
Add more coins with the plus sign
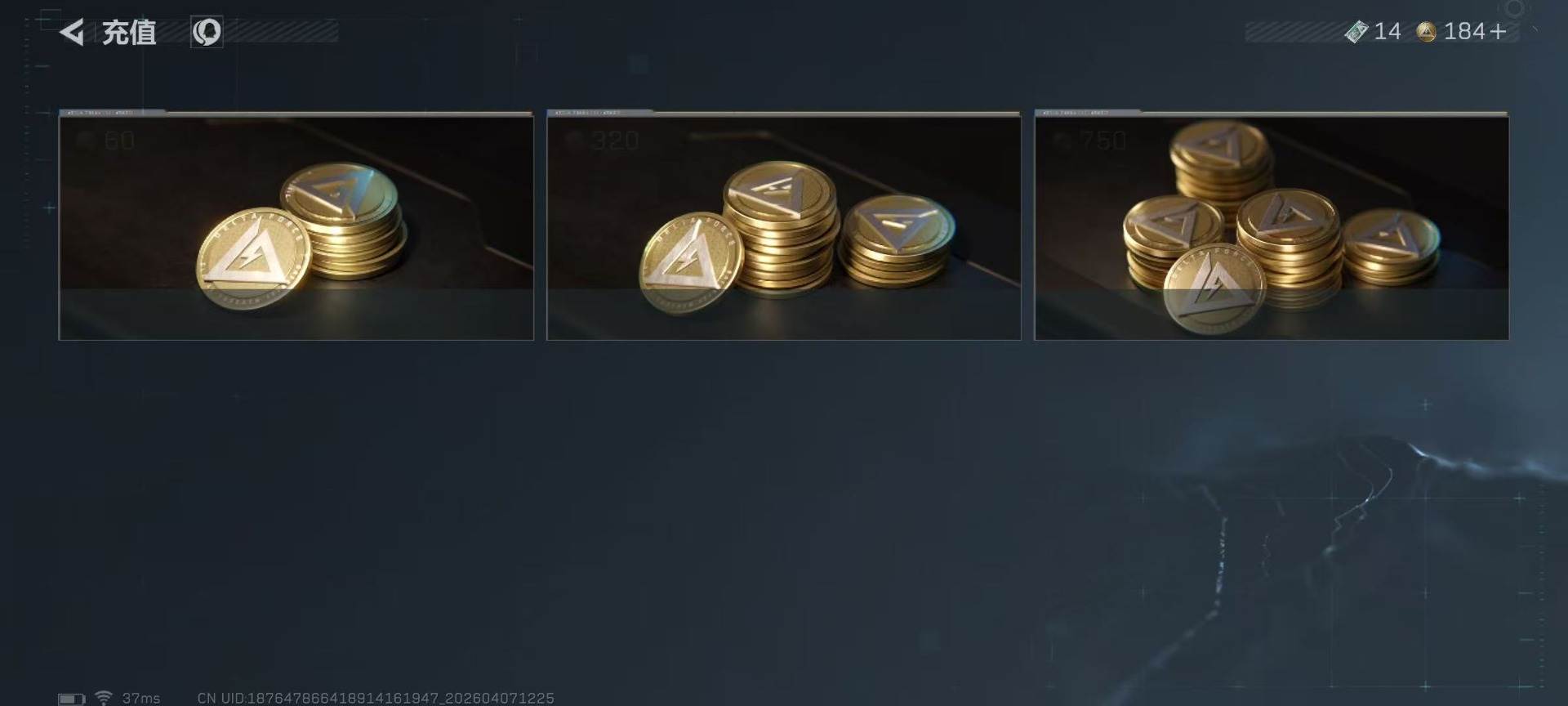tap(1497, 32)
